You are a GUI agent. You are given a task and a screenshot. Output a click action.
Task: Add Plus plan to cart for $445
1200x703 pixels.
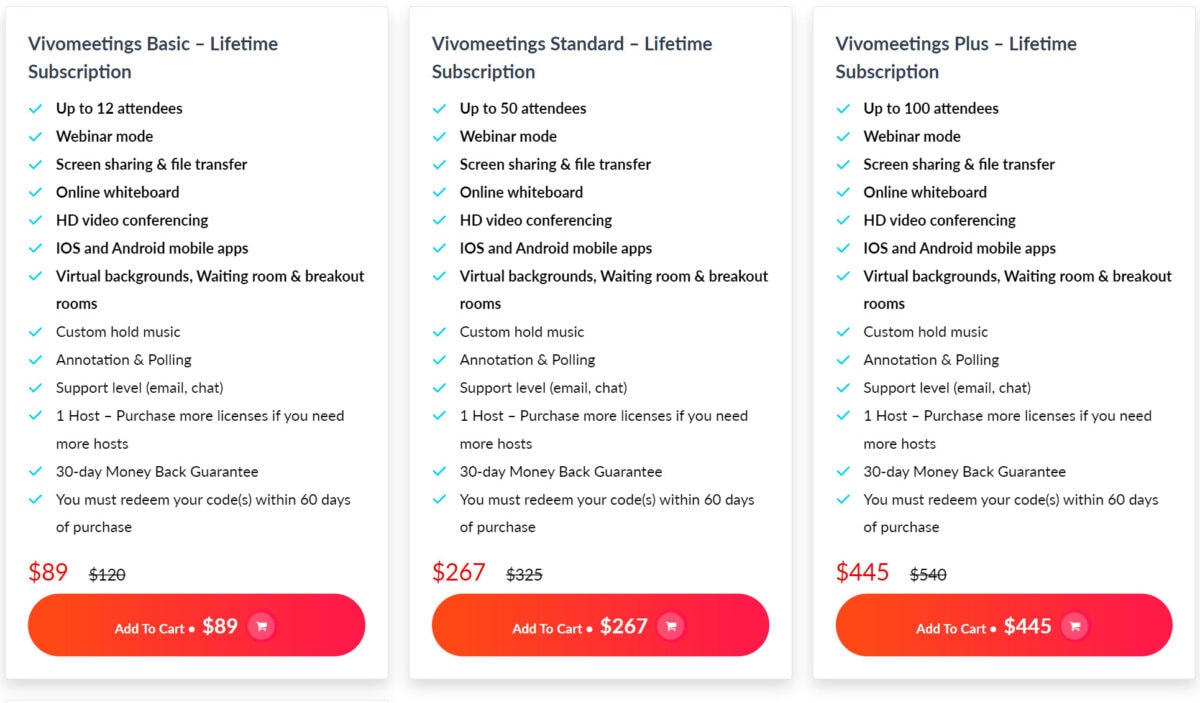click(1004, 625)
